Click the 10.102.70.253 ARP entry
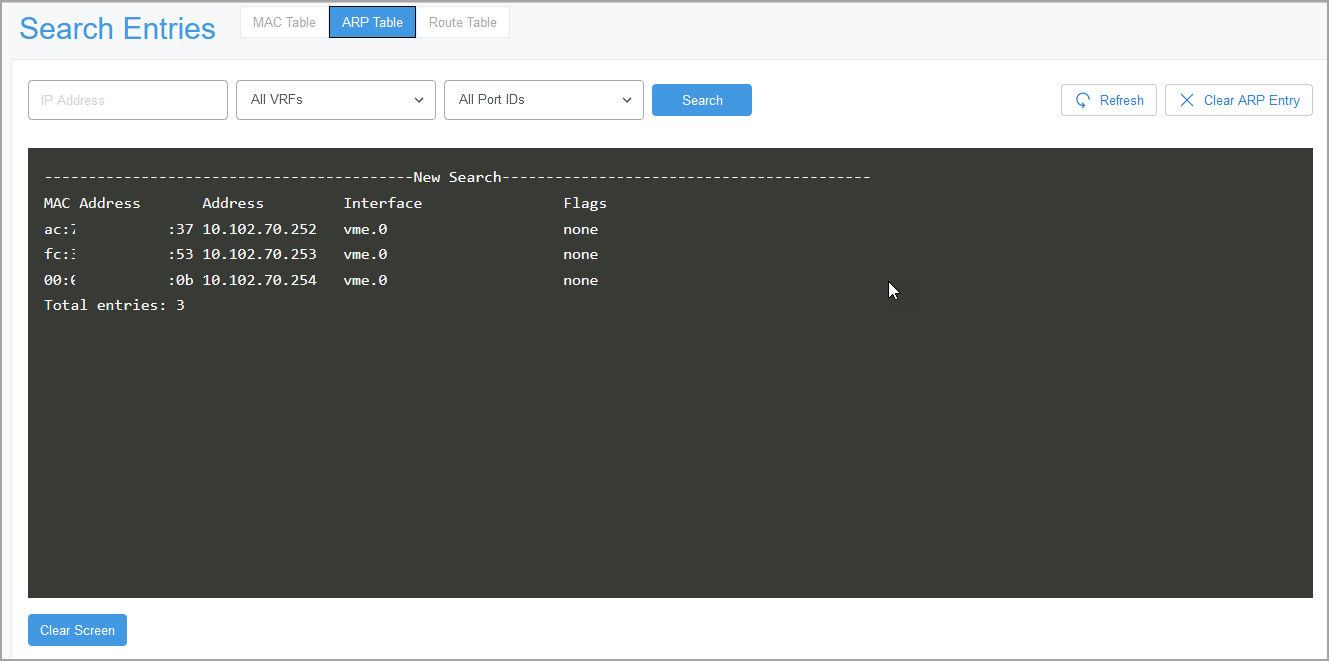Viewport: 1329px width, 661px height. [259, 254]
